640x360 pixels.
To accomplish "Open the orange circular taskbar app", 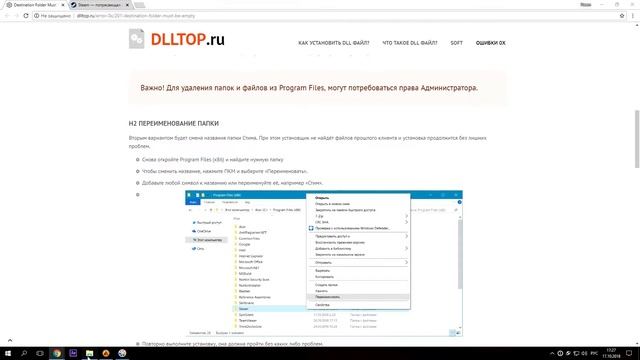I will pyautogui.click(x=106, y=353).
